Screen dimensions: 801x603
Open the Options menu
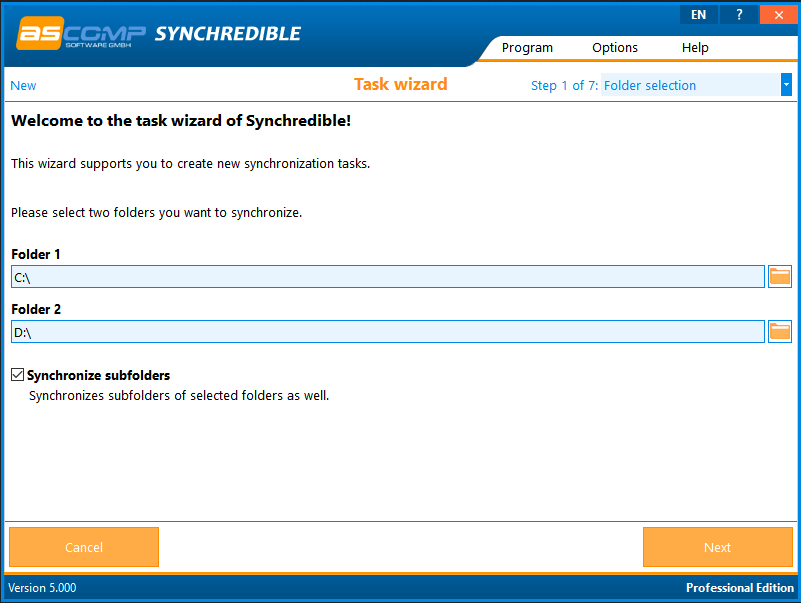pyautogui.click(x=615, y=48)
